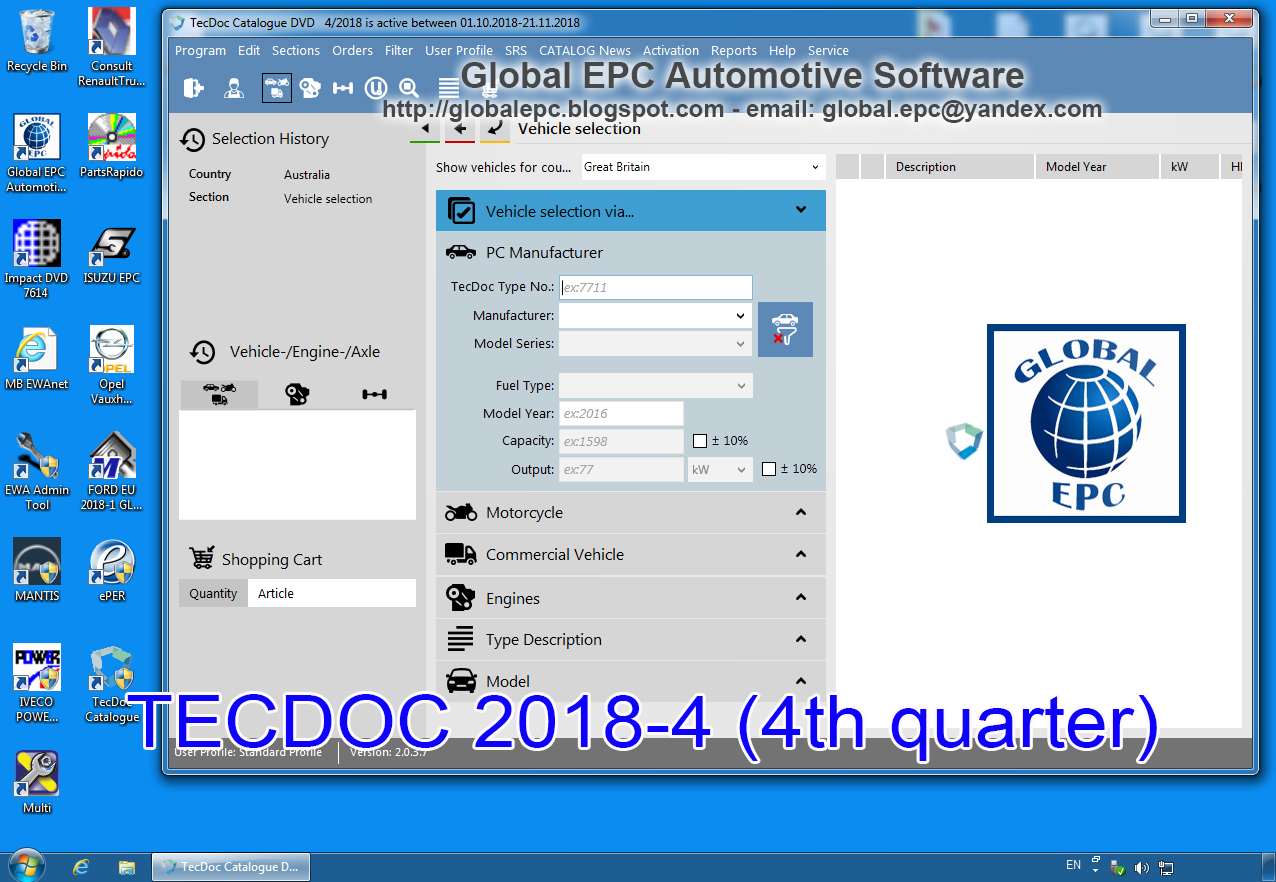Click the yellow-underlined return arrow button
The width and height of the screenshot is (1276, 882).
click(x=495, y=129)
